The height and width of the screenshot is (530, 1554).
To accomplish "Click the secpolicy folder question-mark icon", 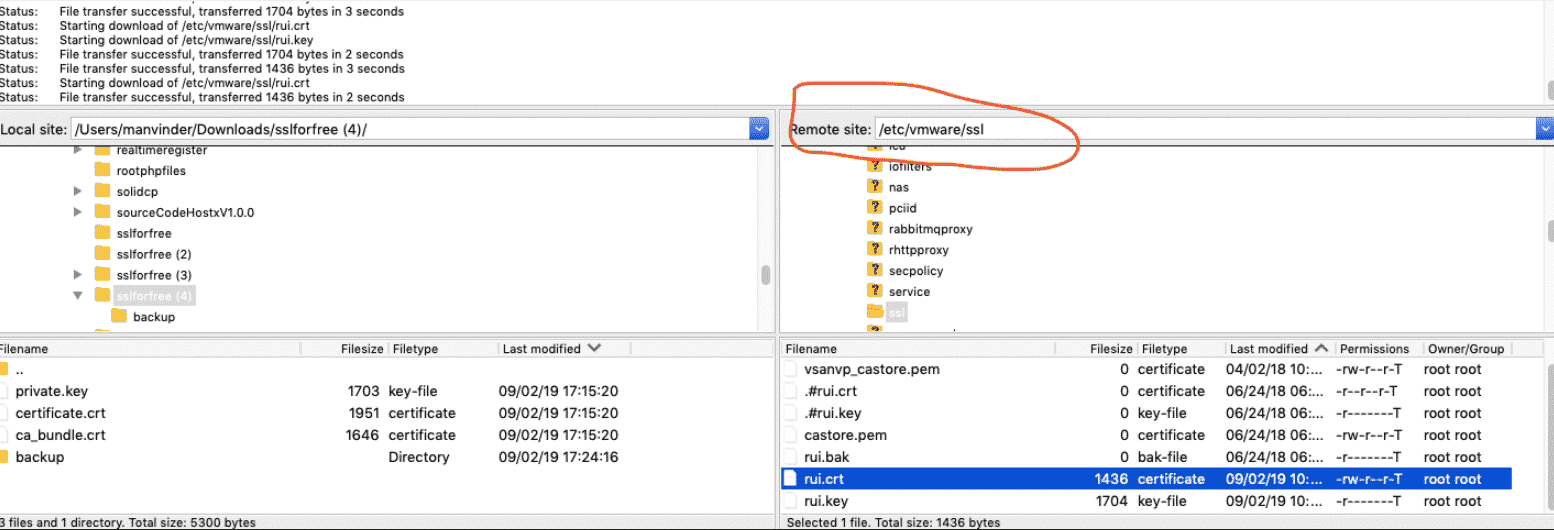I will click(875, 271).
